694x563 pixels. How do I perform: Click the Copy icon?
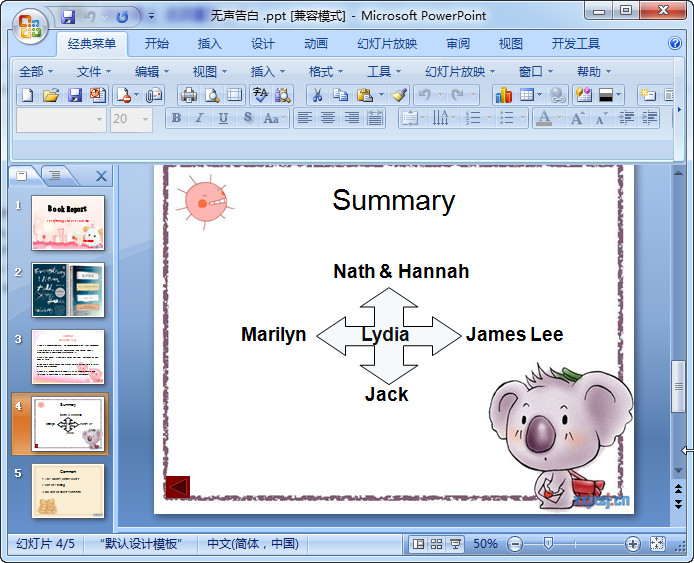coord(340,95)
